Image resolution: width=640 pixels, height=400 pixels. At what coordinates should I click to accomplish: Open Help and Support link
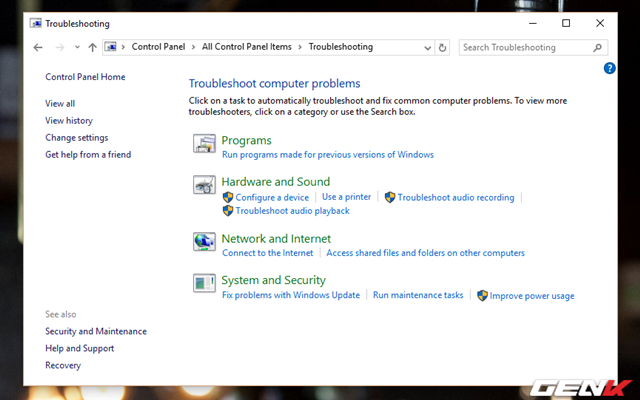tap(80, 349)
